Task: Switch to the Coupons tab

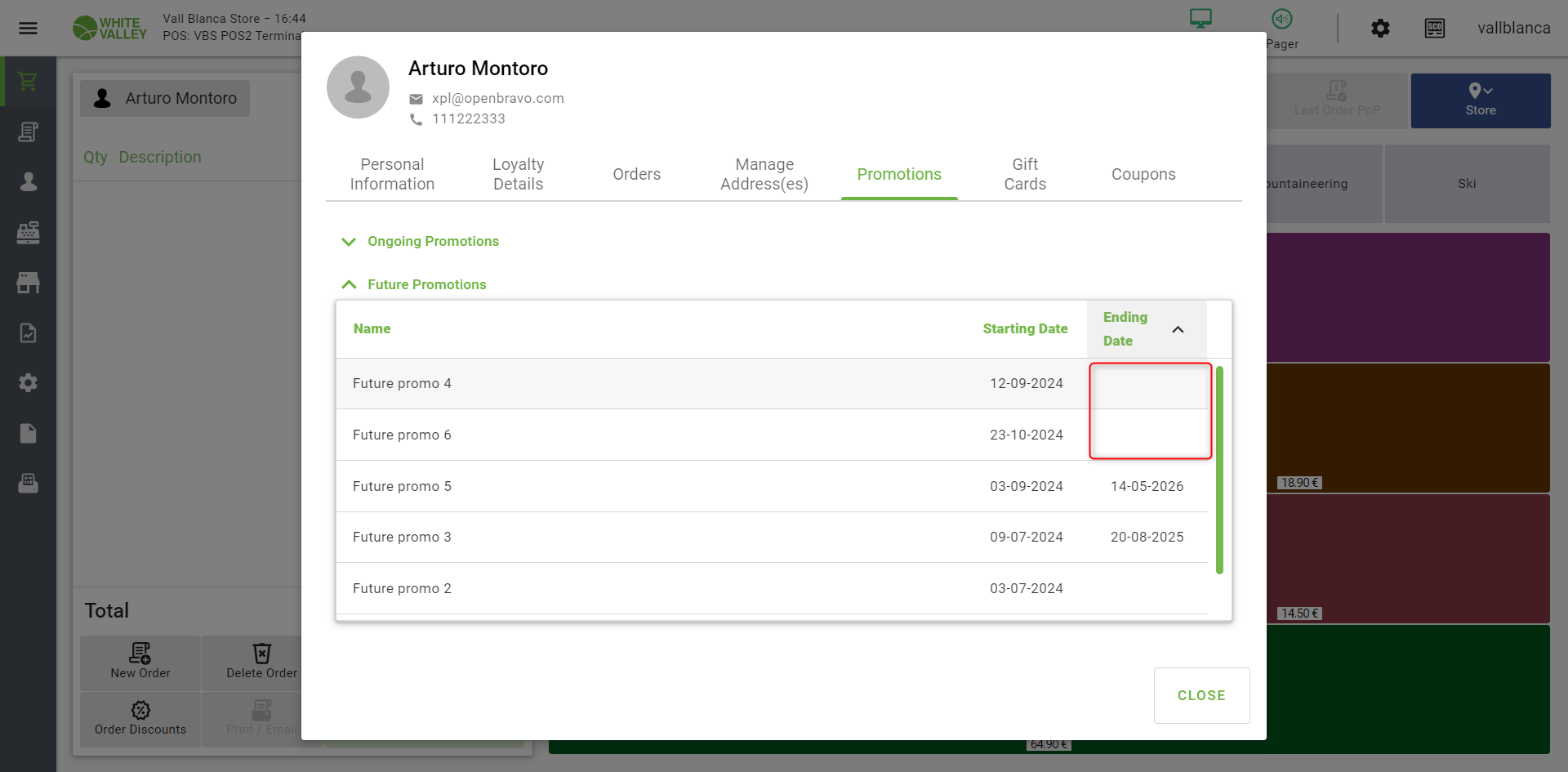Action: click(x=1143, y=174)
